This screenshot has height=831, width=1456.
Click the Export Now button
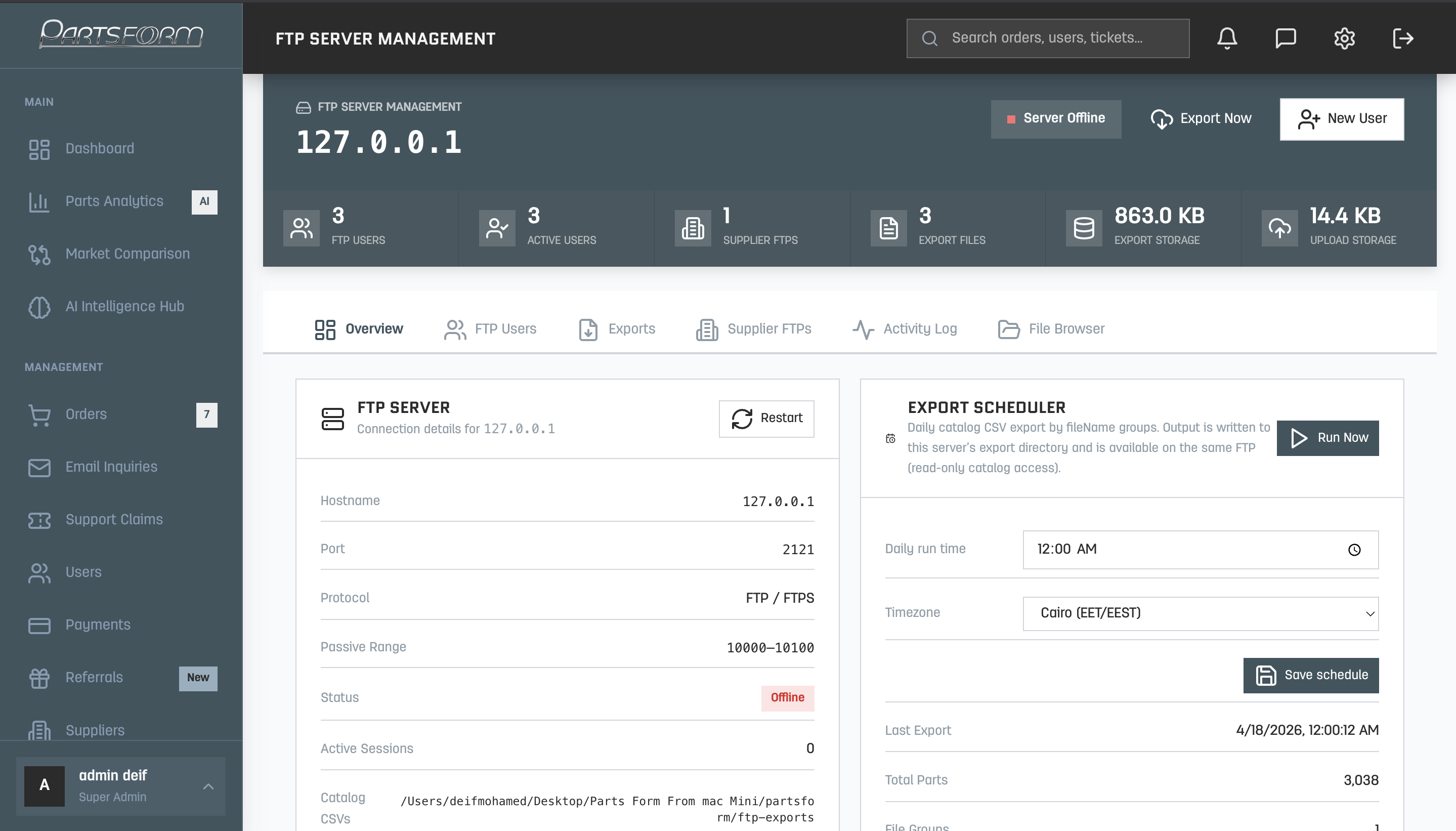[1201, 119]
